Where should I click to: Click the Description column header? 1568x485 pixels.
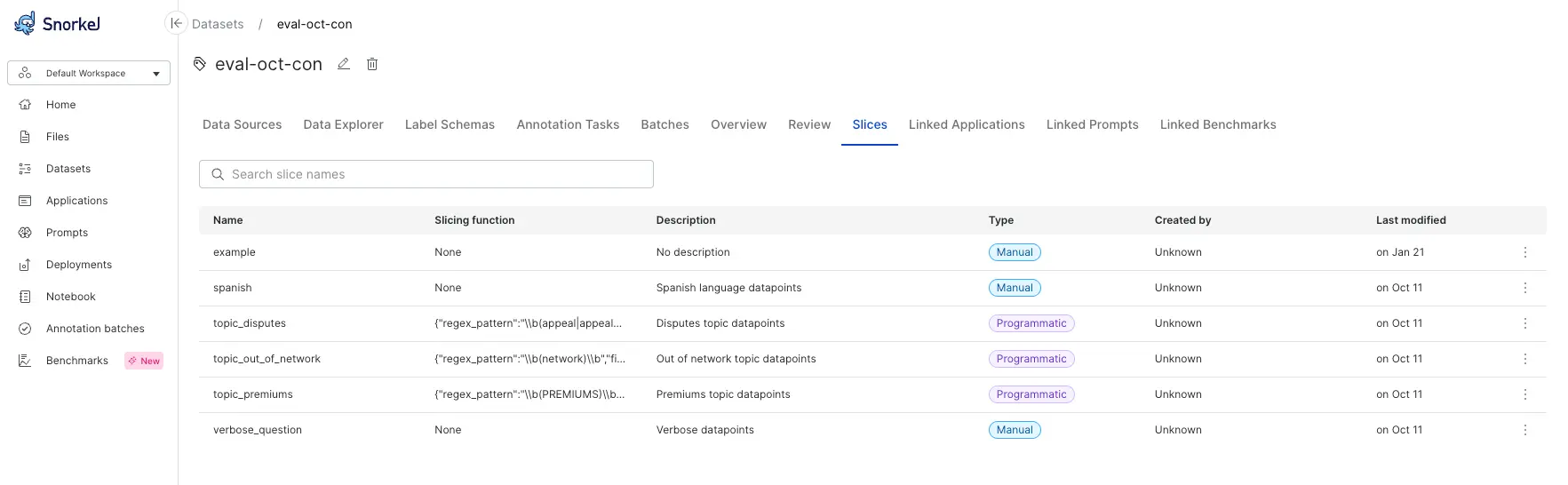[686, 220]
